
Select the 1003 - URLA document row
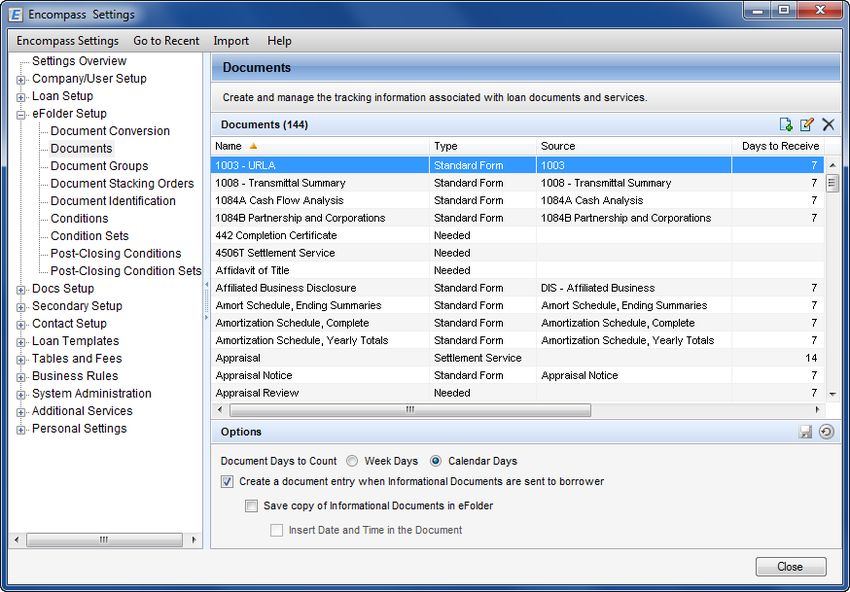click(518, 165)
